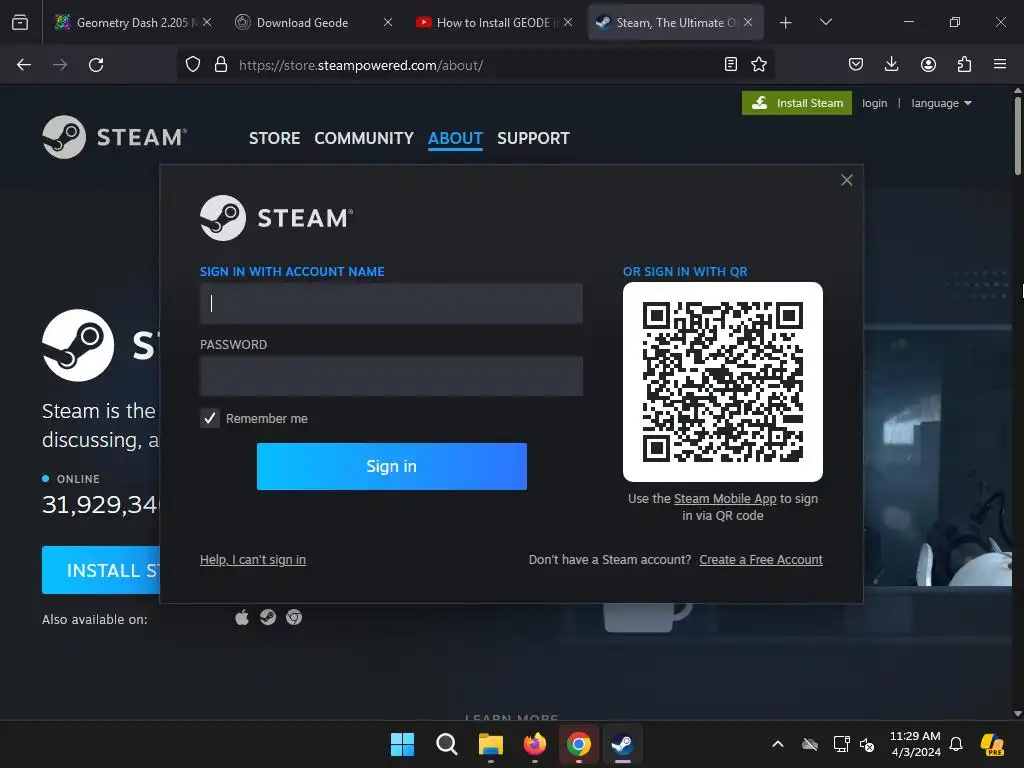Image resolution: width=1024 pixels, height=768 pixels.
Task: Open the COMMUNITY menu
Action: pos(364,138)
